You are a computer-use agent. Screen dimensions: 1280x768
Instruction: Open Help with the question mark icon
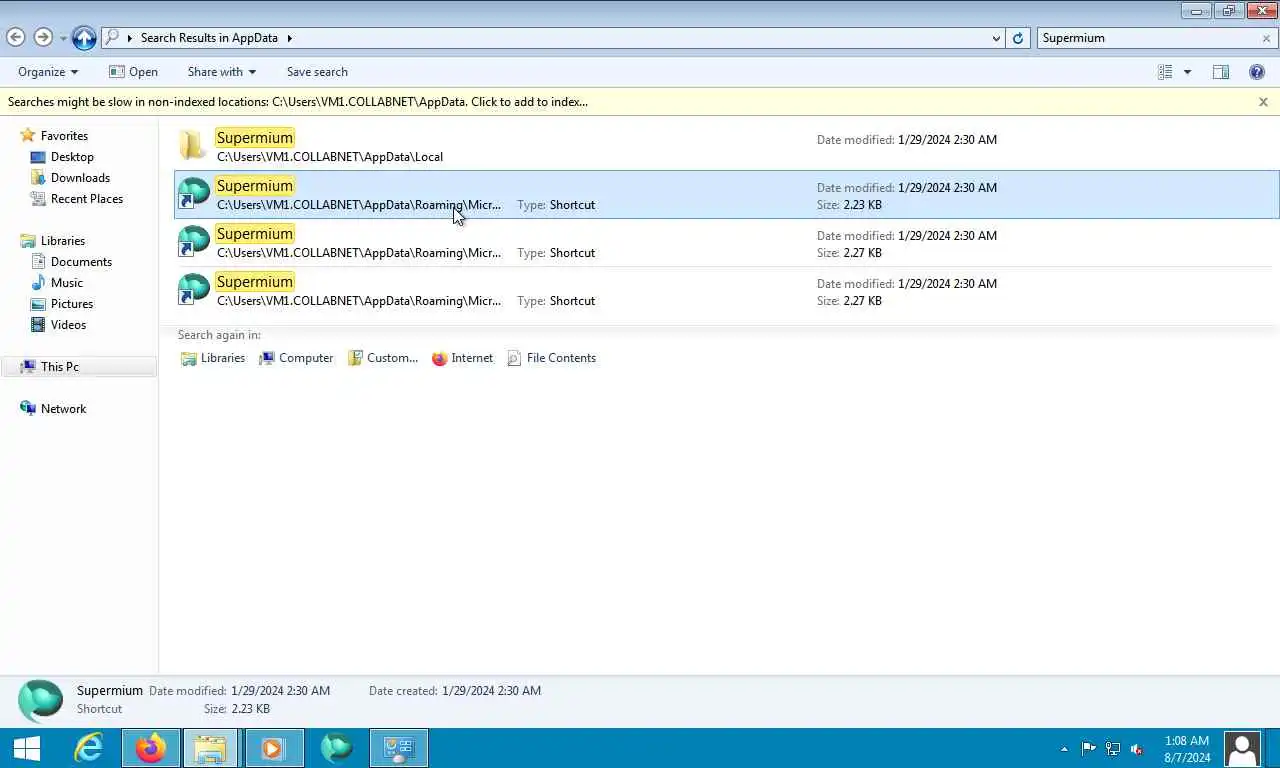pyautogui.click(x=1257, y=72)
